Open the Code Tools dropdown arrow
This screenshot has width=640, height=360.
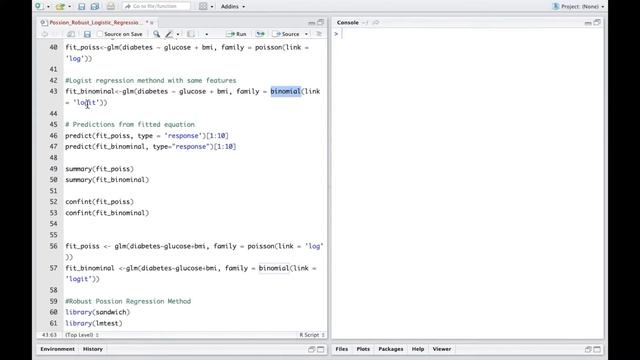178,35
